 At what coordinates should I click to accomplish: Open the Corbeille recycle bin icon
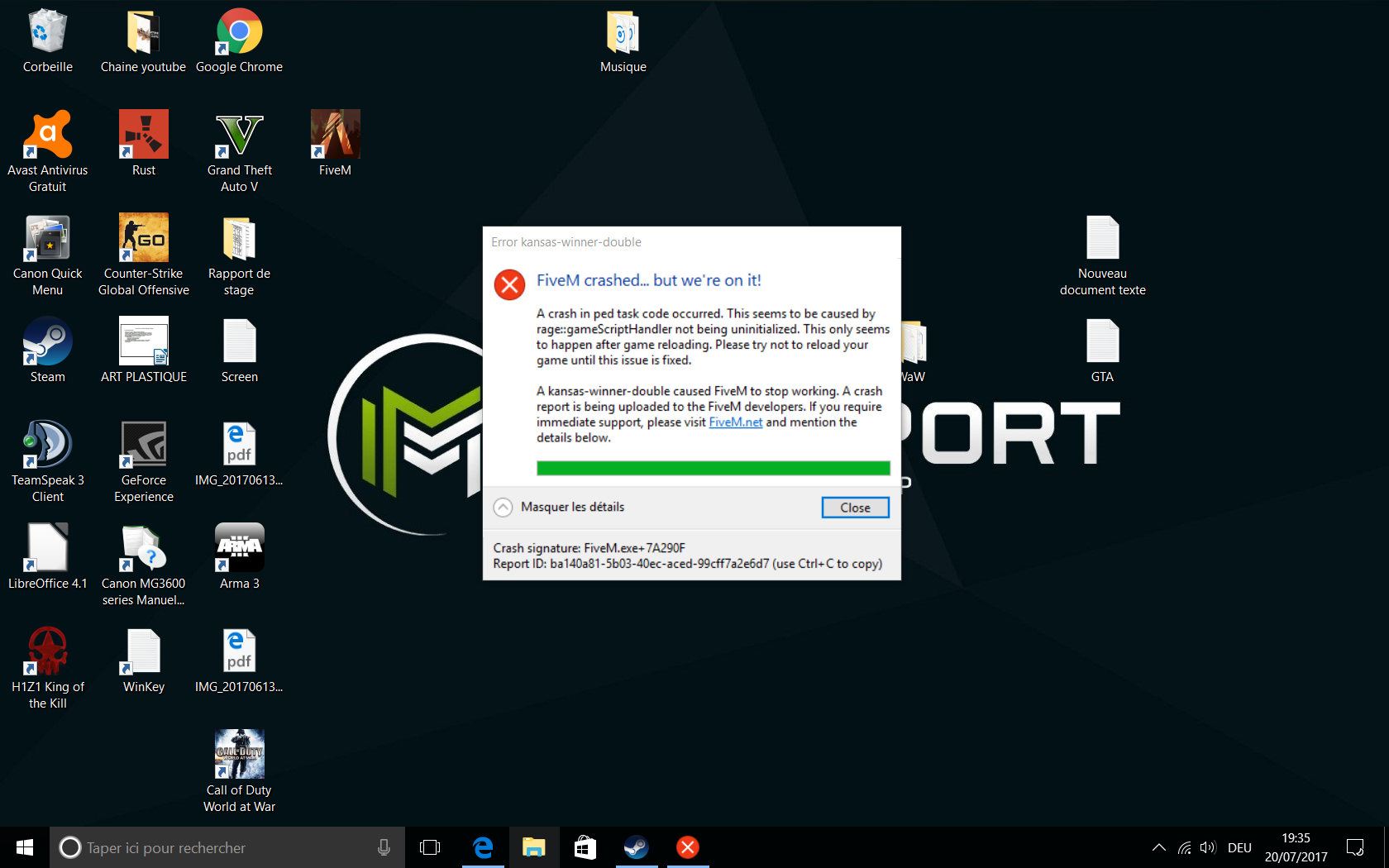(47, 41)
